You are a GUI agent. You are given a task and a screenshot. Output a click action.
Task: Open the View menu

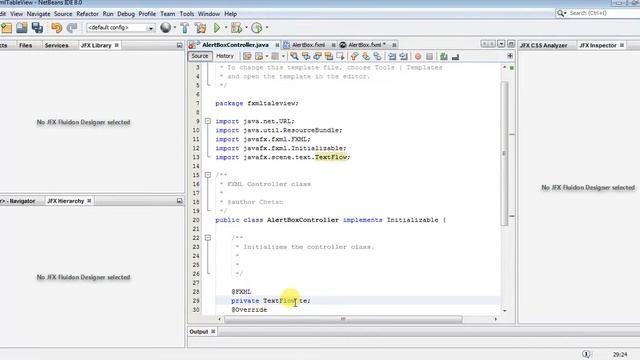tap(16, 14)
